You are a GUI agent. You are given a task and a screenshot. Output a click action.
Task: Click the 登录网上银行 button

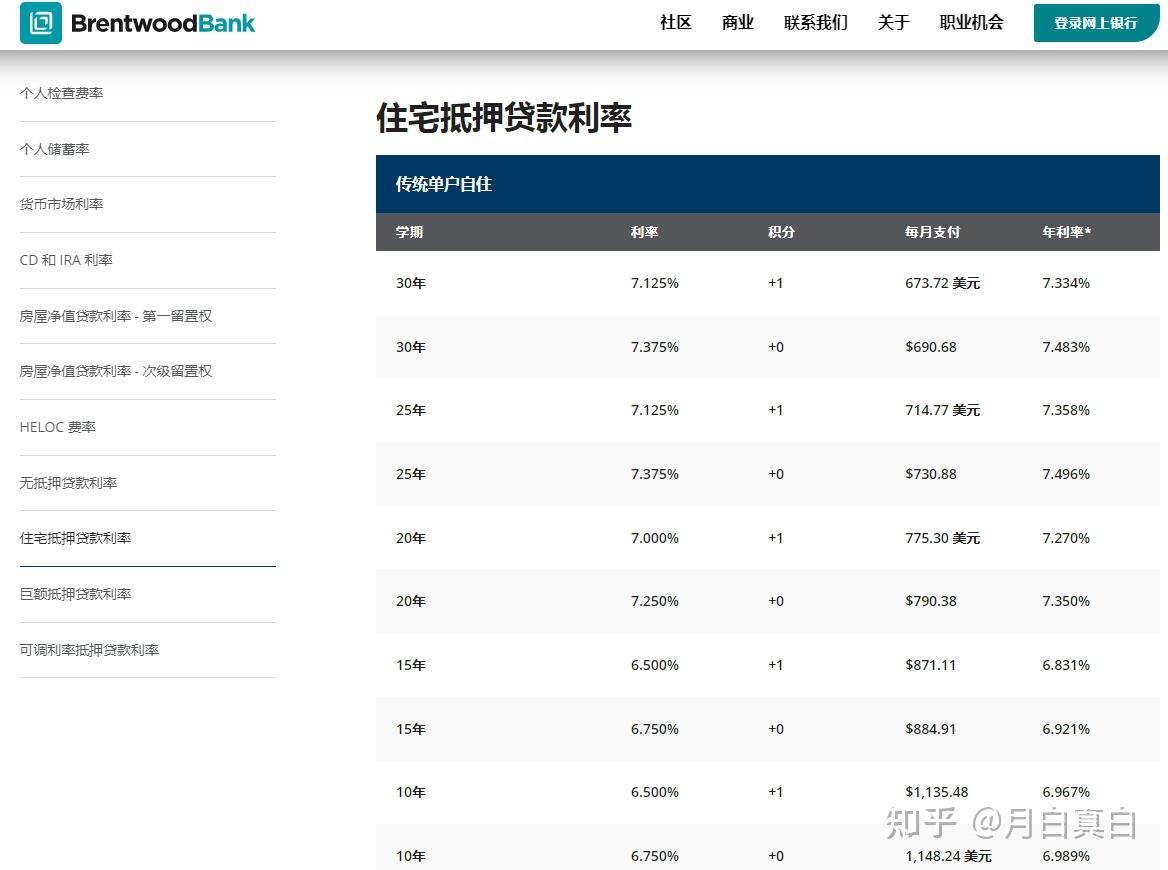1096,23
